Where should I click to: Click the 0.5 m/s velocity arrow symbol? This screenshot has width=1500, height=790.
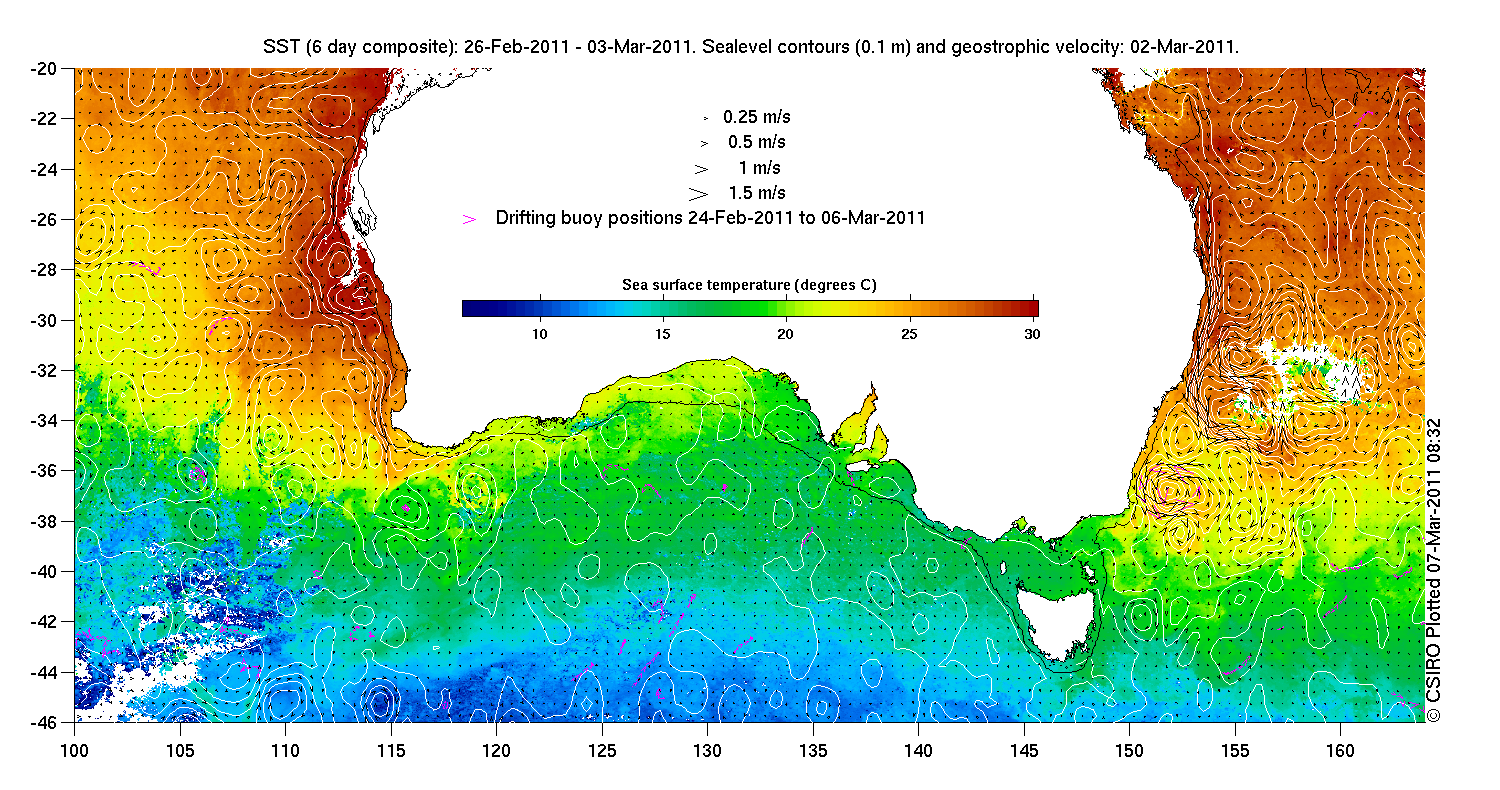coord(704,143)
